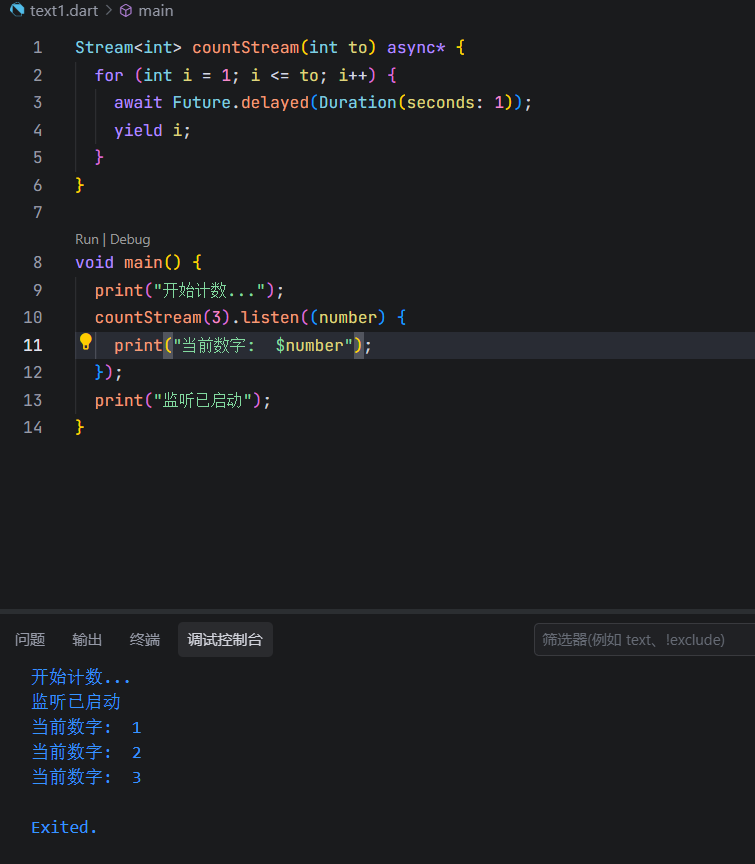Select the 调试控制台 tab

[x=225, y=639]
